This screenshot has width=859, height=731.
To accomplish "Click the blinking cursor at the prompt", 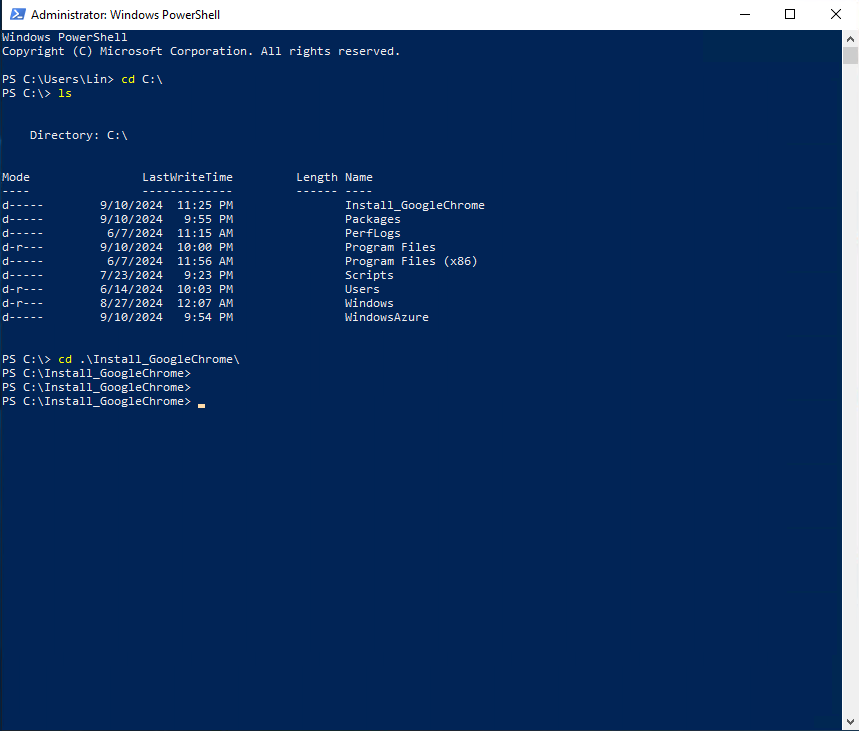I will tap(201, 405).
